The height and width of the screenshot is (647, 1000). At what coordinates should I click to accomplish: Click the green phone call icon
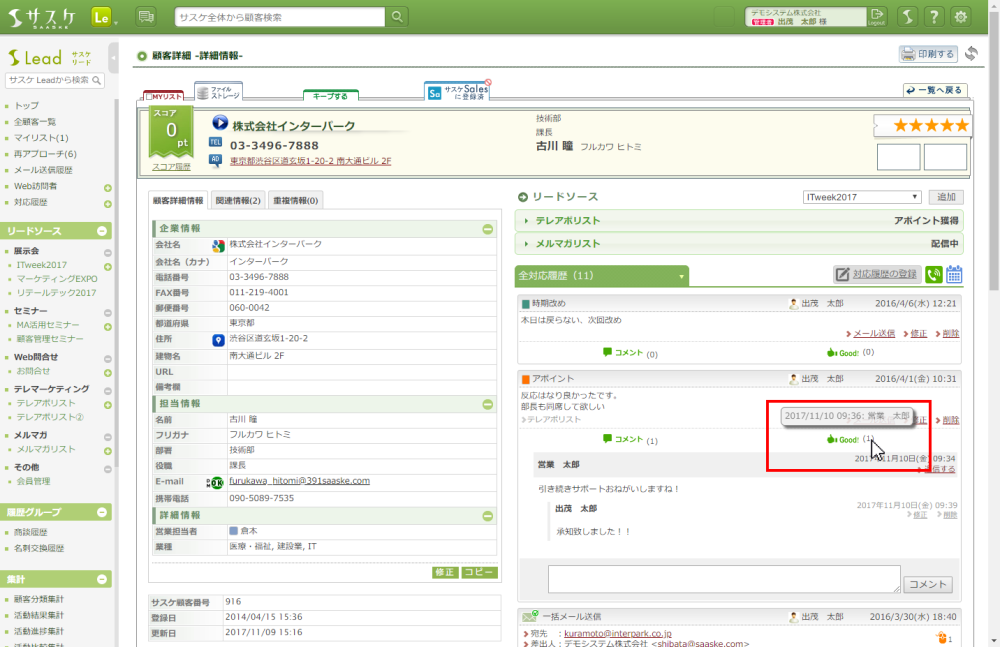[x=934, y=275]
